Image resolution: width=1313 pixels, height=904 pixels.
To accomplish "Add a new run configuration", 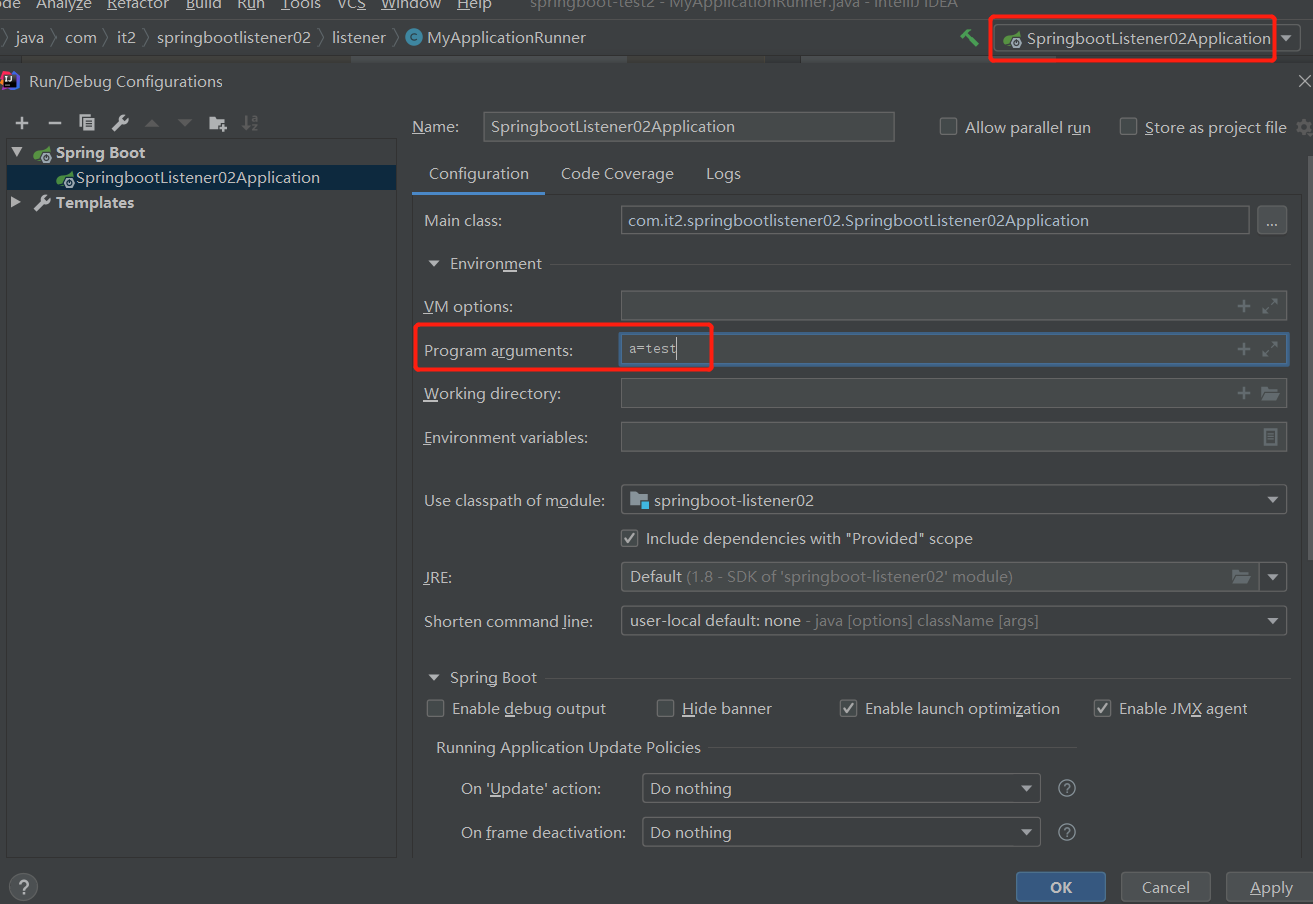I will pos(22,123).
